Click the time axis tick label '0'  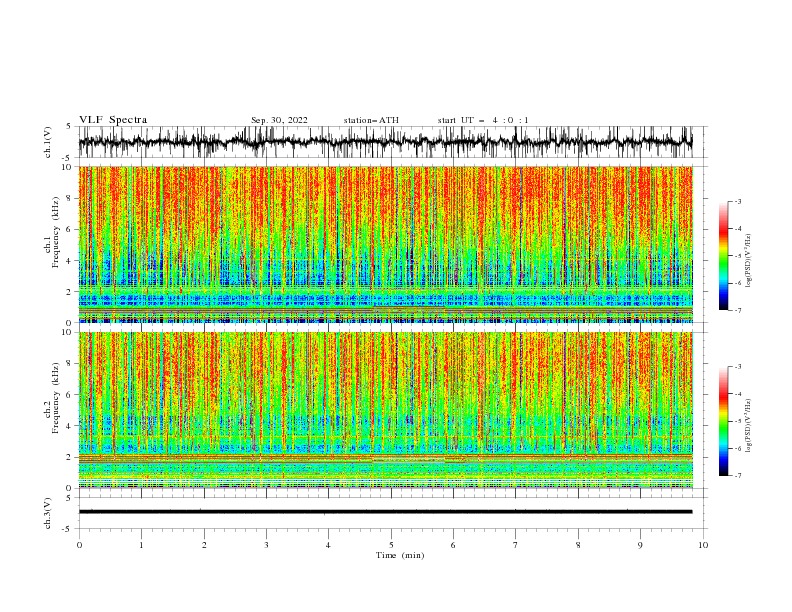tap(79, 545)
